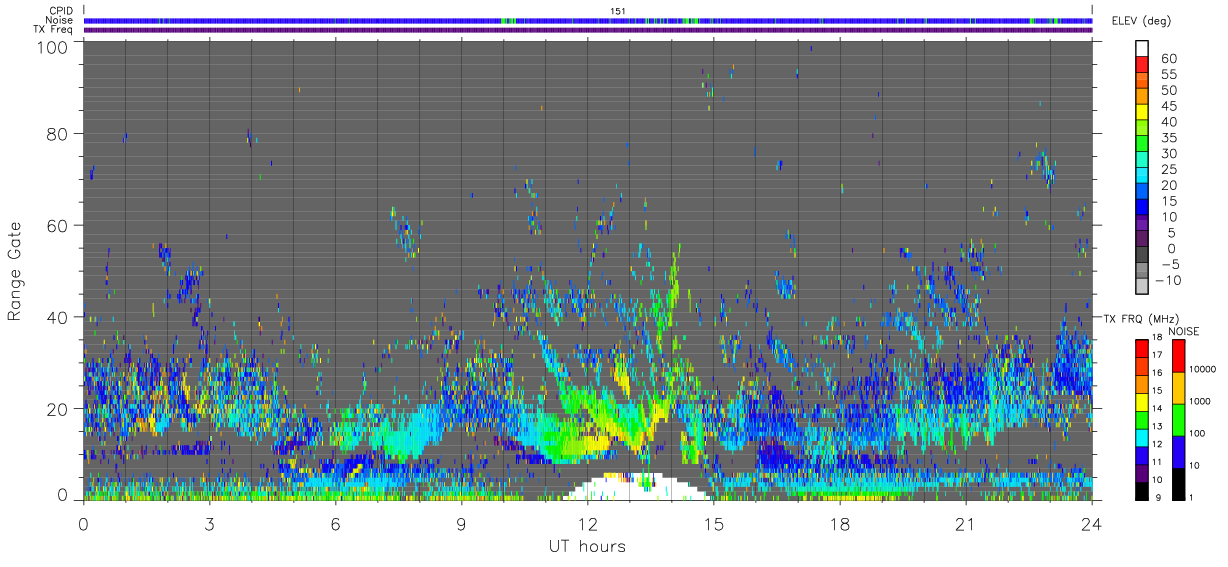This screenshot has width=1228, height=567.
Task: Click the 100 label on Range Gate axis
Action: click(54, 47)
